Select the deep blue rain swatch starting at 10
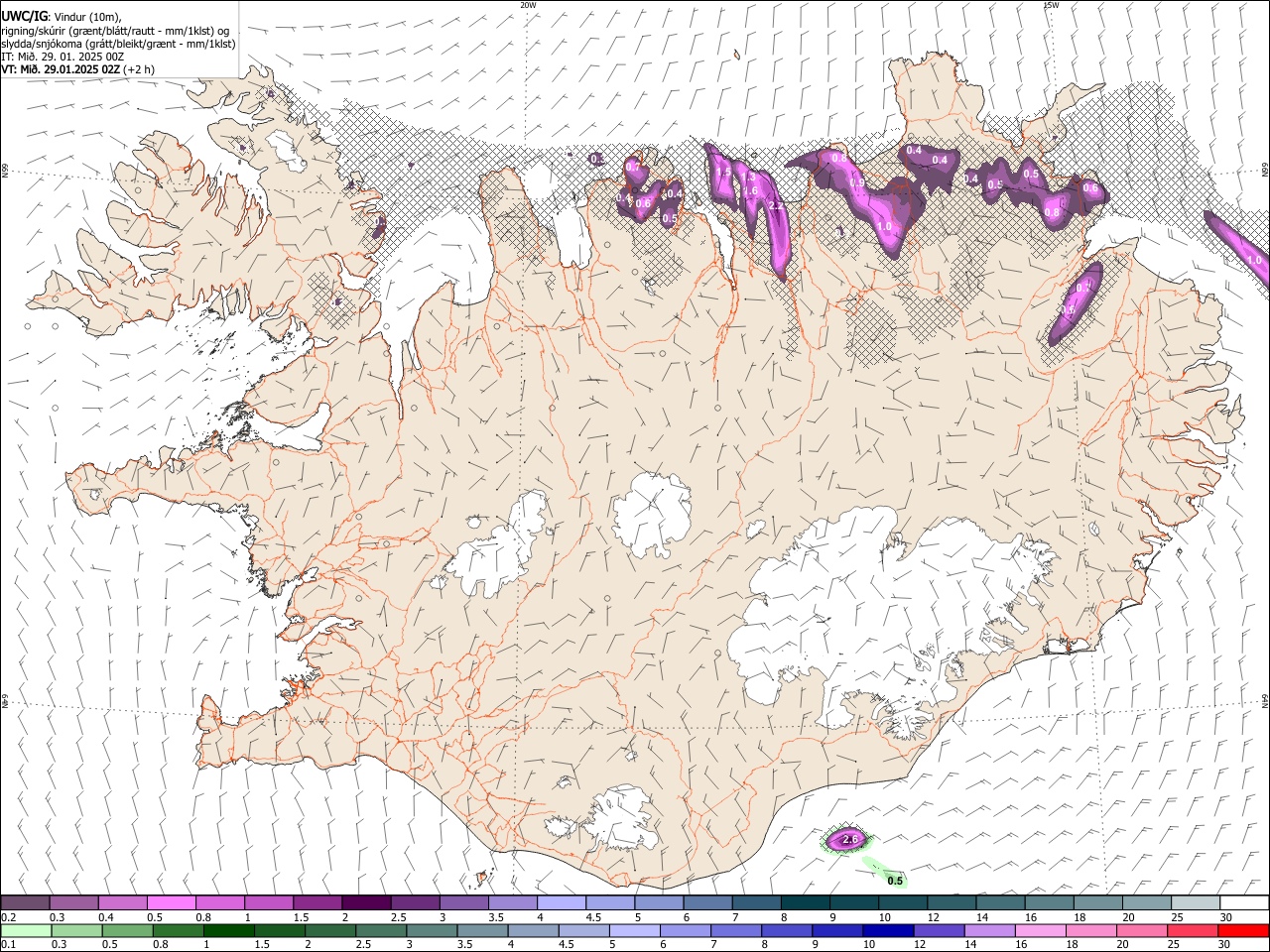Image resolution: width=1270 pixels, height=952 pixels. coord(888,930)
